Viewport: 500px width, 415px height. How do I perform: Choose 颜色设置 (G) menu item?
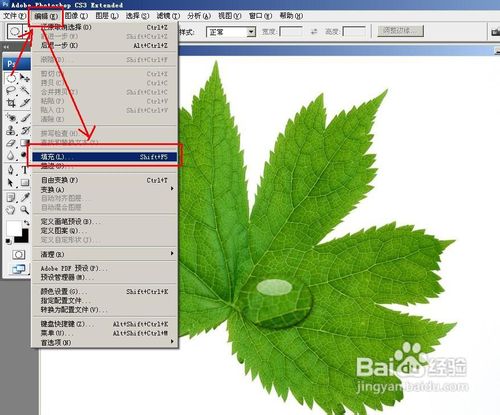tap(105, 292)
